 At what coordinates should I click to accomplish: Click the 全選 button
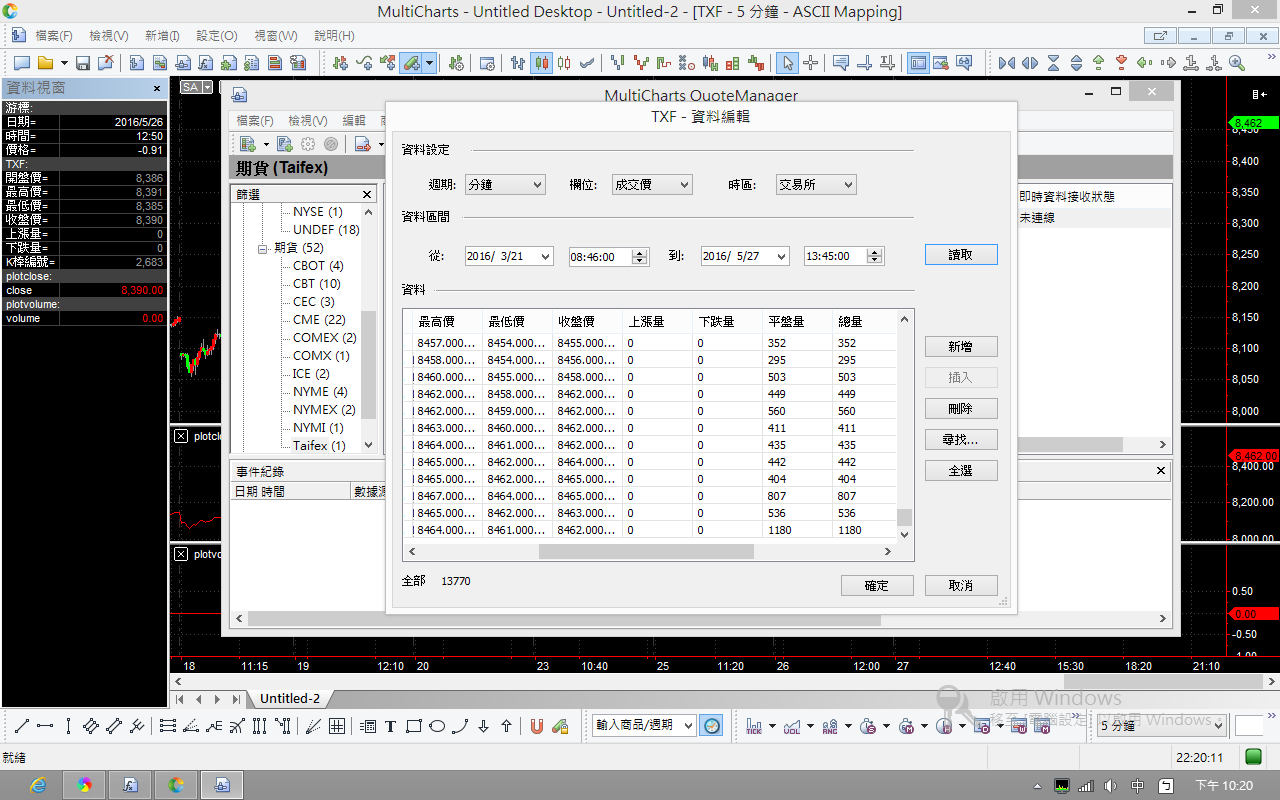click(x=961, y=471)
